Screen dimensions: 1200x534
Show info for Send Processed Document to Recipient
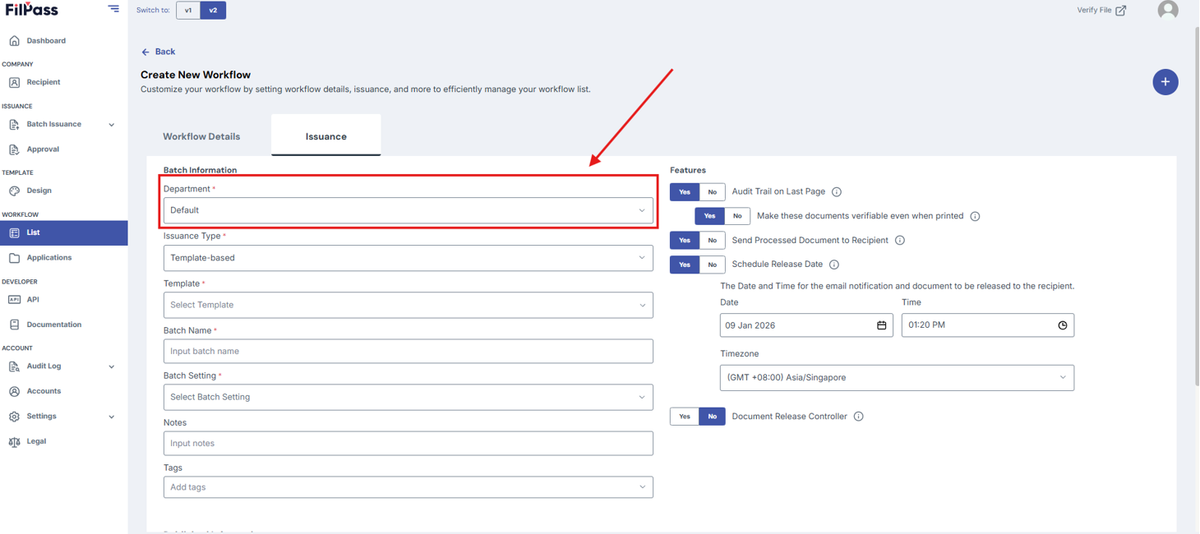pos(900,240)
